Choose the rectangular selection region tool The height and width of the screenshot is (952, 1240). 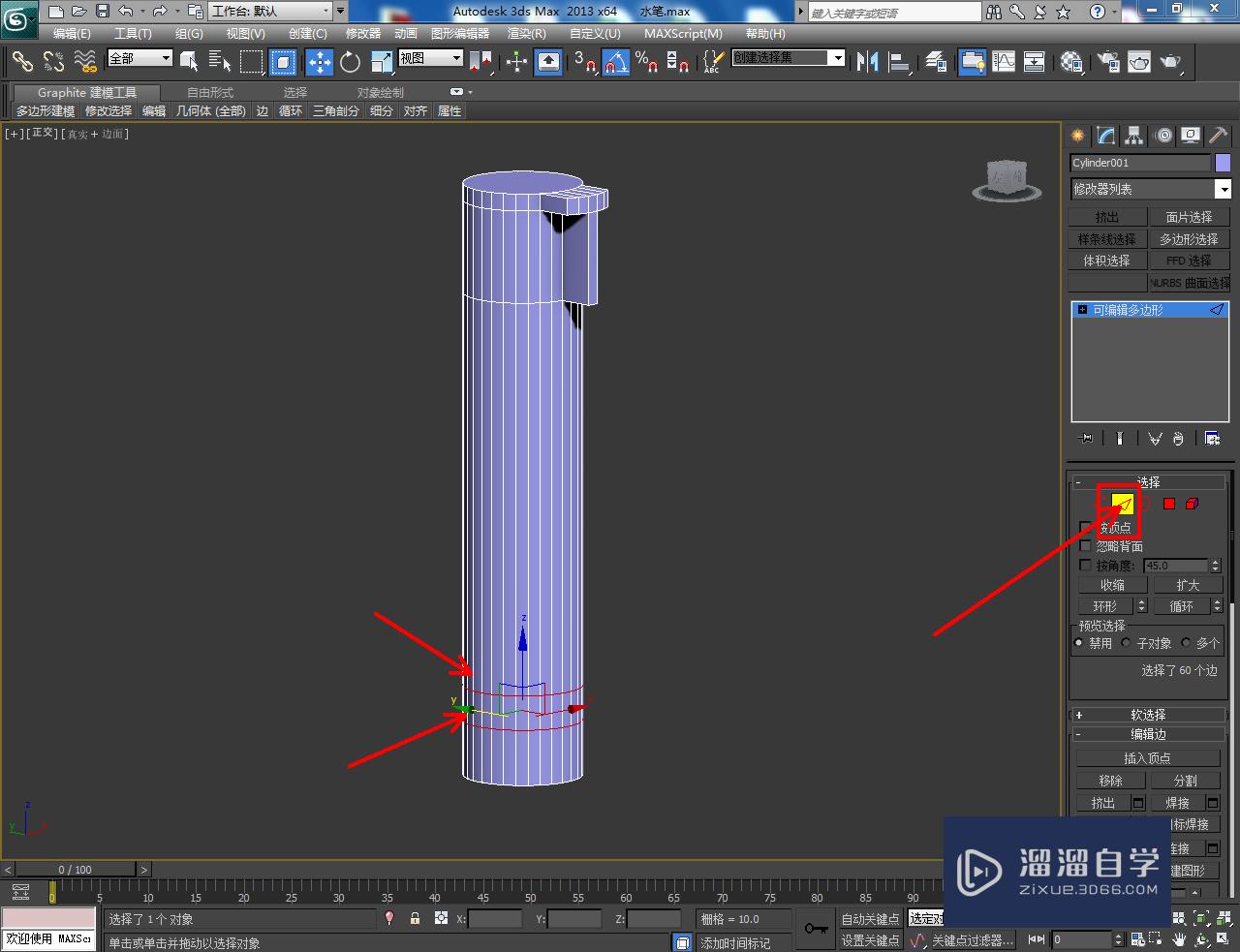click(252, 62)
